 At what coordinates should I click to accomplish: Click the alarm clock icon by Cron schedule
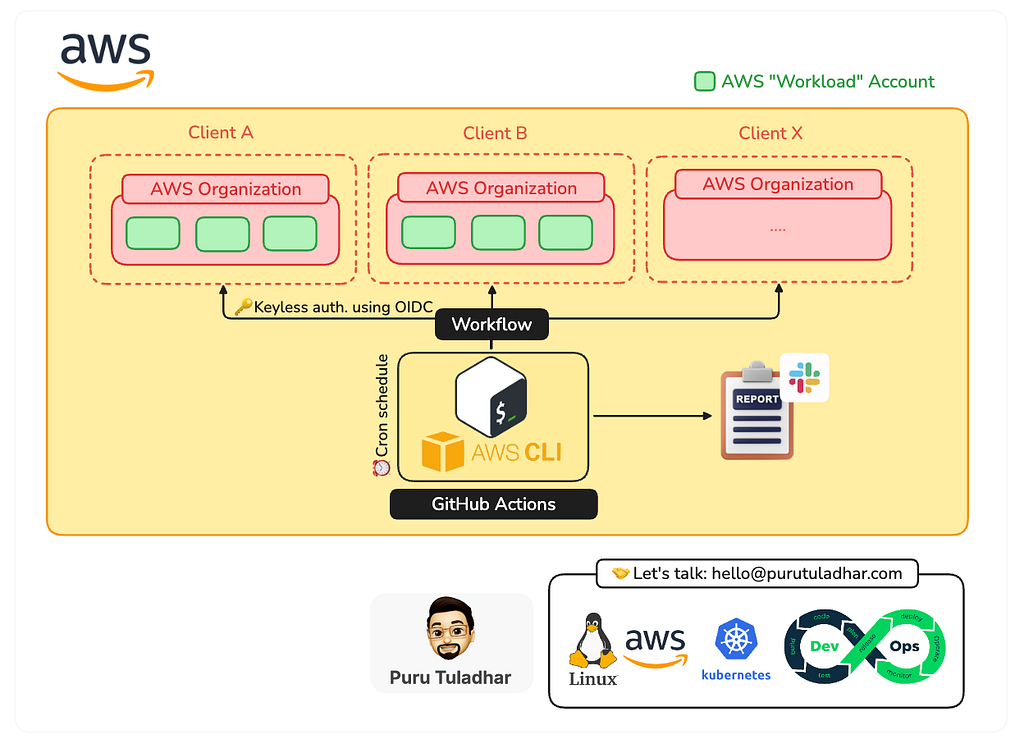[381, 468]
